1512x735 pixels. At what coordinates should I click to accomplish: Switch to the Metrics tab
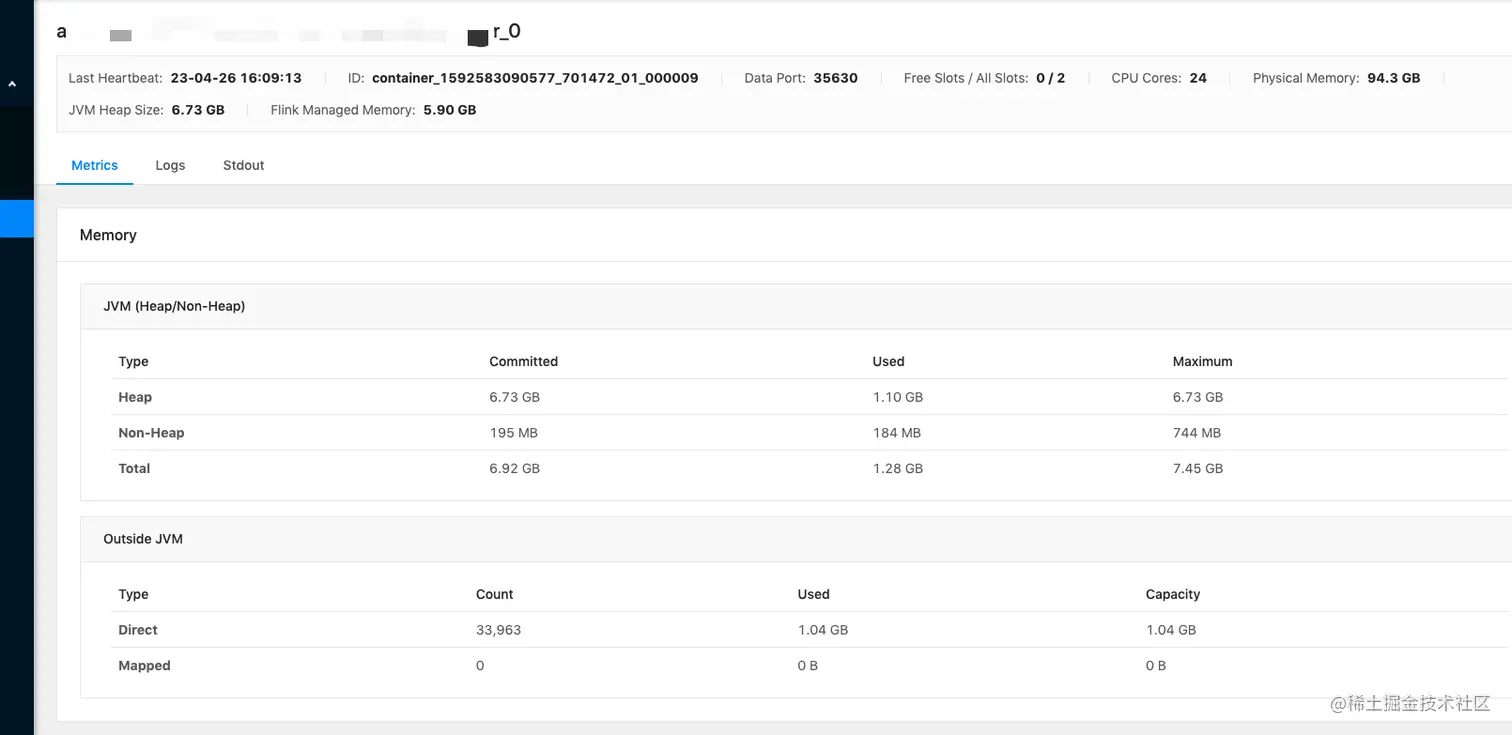pos(94,166)
